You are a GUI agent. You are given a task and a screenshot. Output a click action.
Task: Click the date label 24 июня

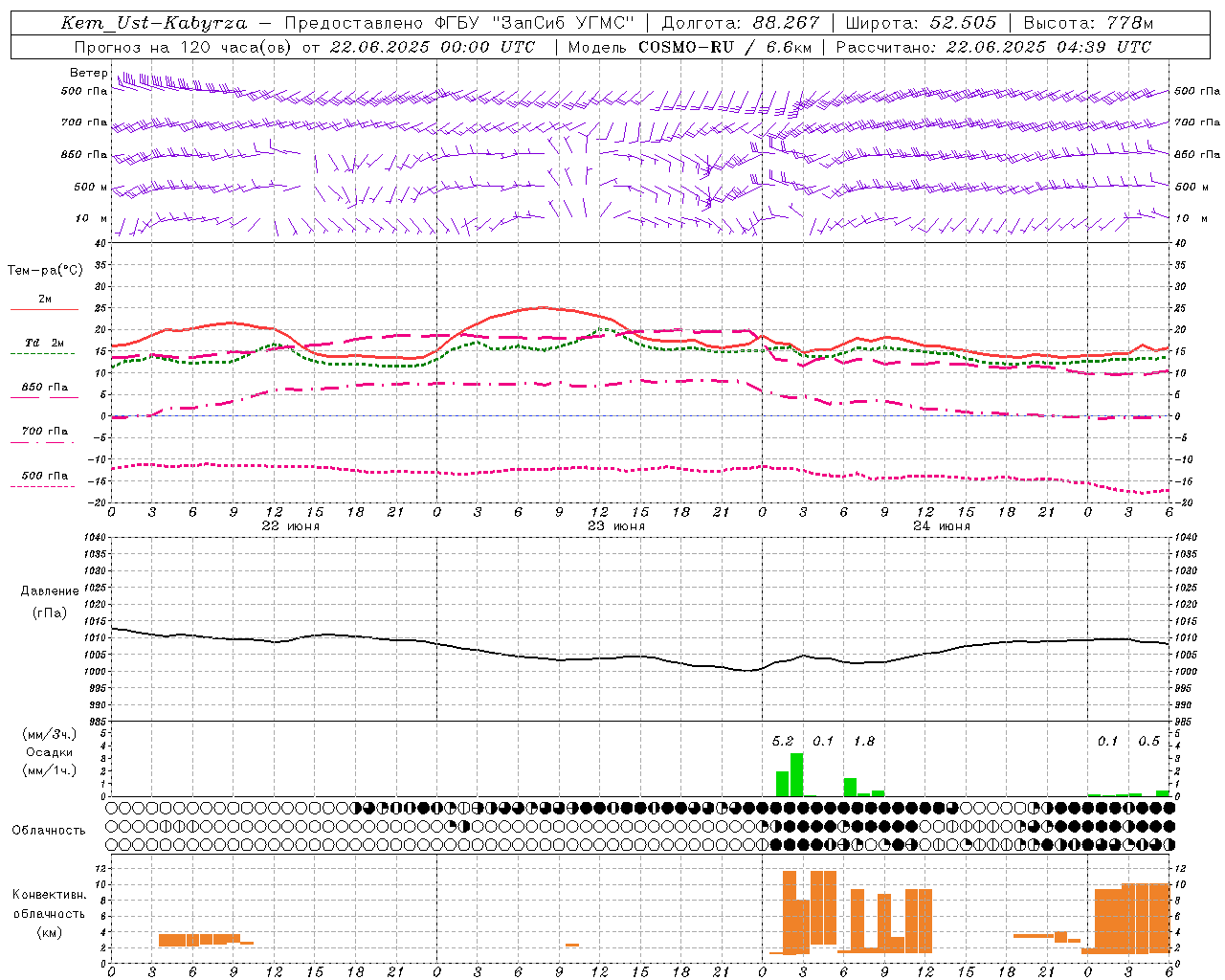point(942,526)
